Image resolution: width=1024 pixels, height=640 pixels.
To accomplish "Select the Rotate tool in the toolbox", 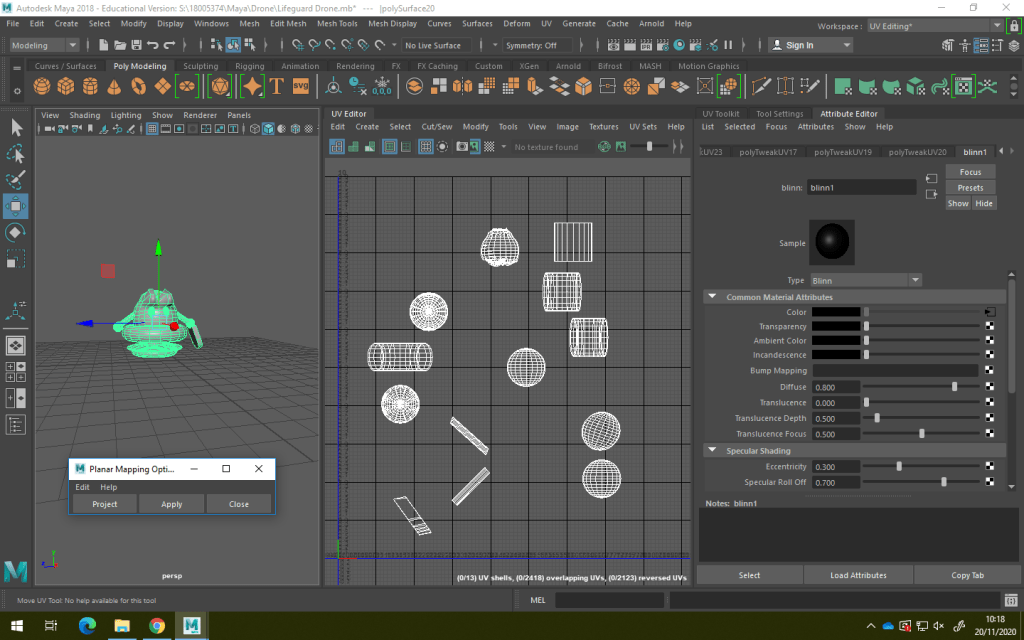I will coord(16,232).
